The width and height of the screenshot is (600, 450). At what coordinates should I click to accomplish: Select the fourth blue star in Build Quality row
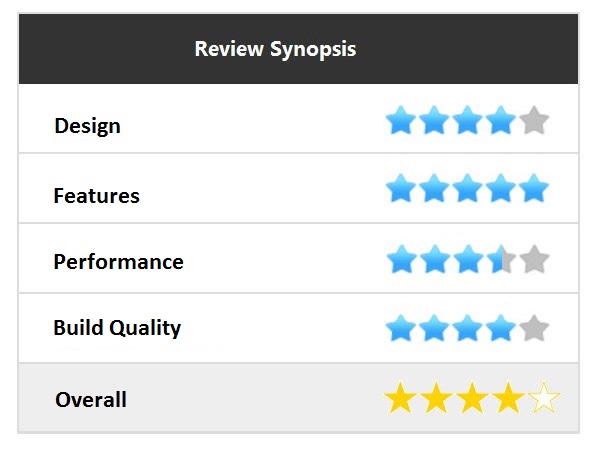501,328
